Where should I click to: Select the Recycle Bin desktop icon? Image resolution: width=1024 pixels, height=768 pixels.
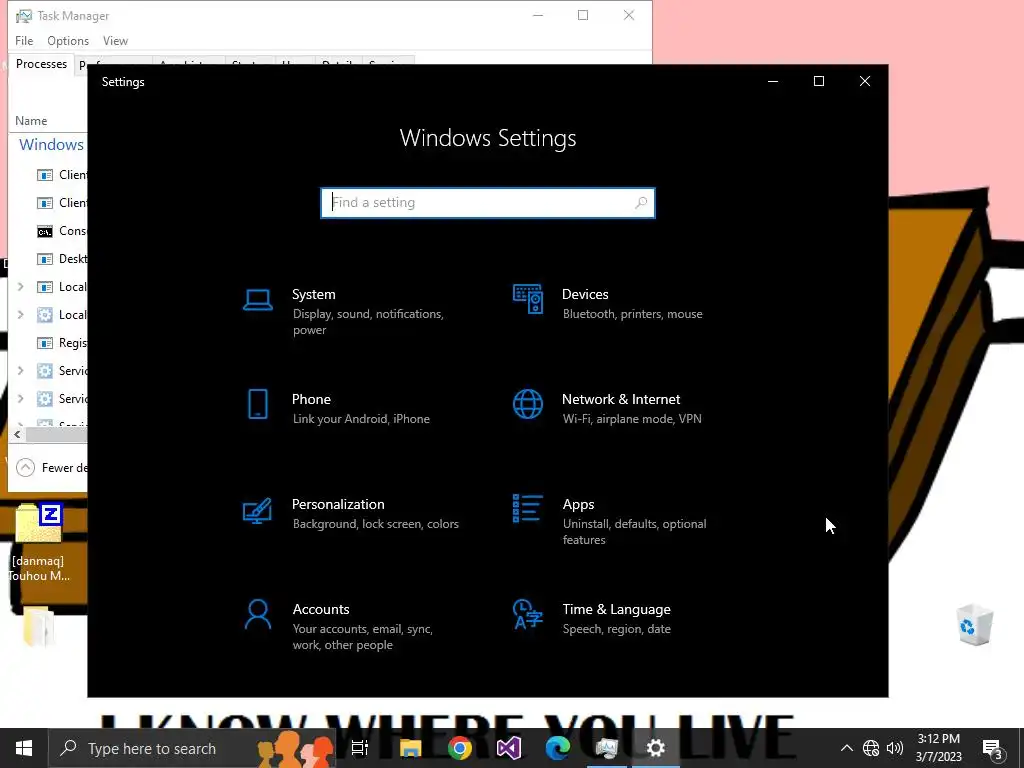point(974,624)
